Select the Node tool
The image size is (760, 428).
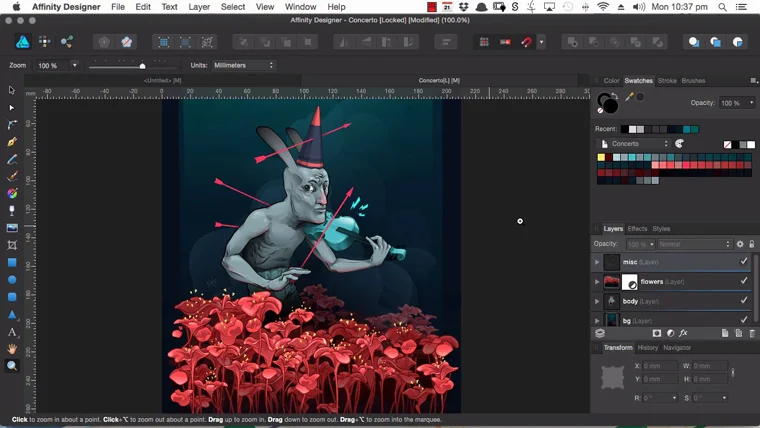[12, 108]
